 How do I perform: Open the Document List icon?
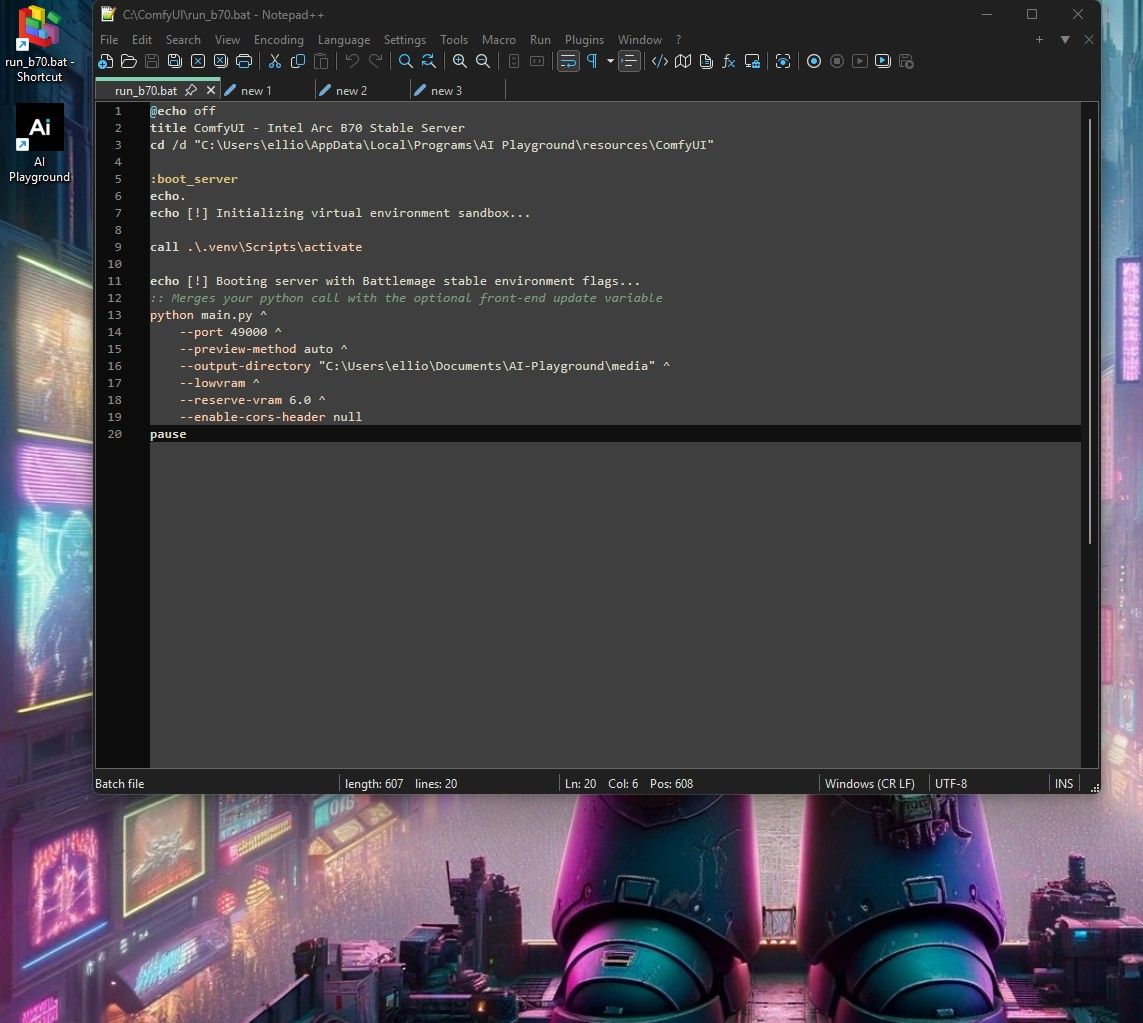pyautogui.click(x=706, y=61)
